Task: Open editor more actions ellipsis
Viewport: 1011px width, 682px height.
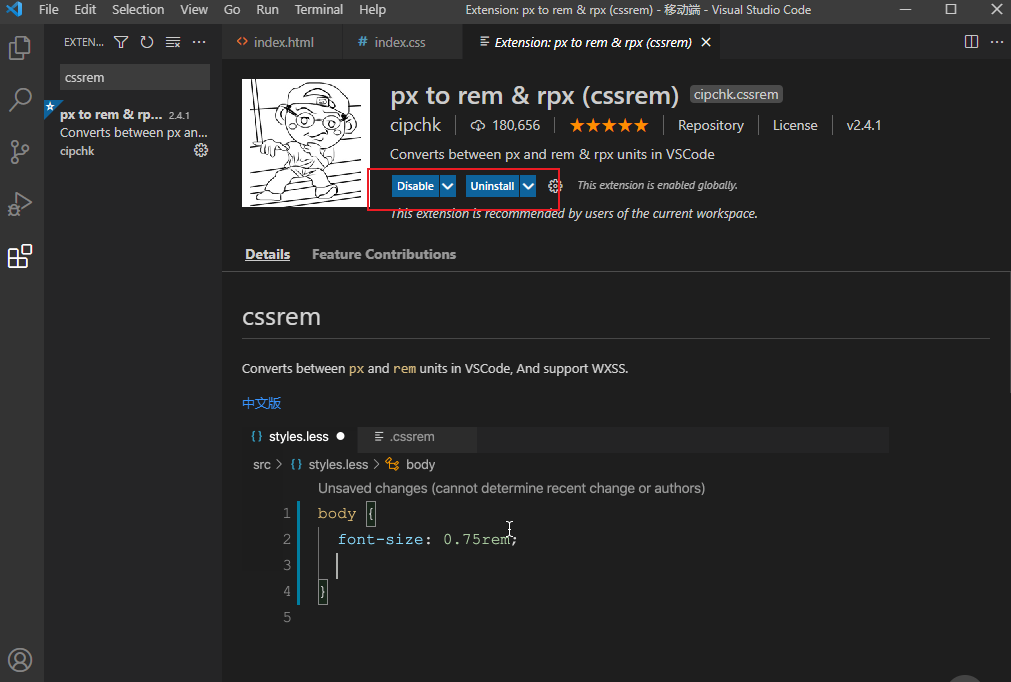Action: coord(997,42)
